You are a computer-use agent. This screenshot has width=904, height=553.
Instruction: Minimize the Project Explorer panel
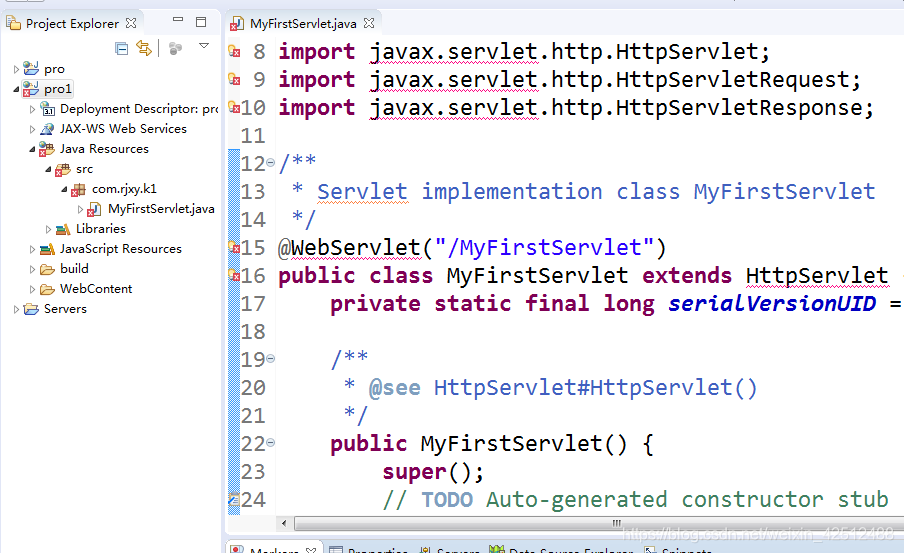(178, 20)
